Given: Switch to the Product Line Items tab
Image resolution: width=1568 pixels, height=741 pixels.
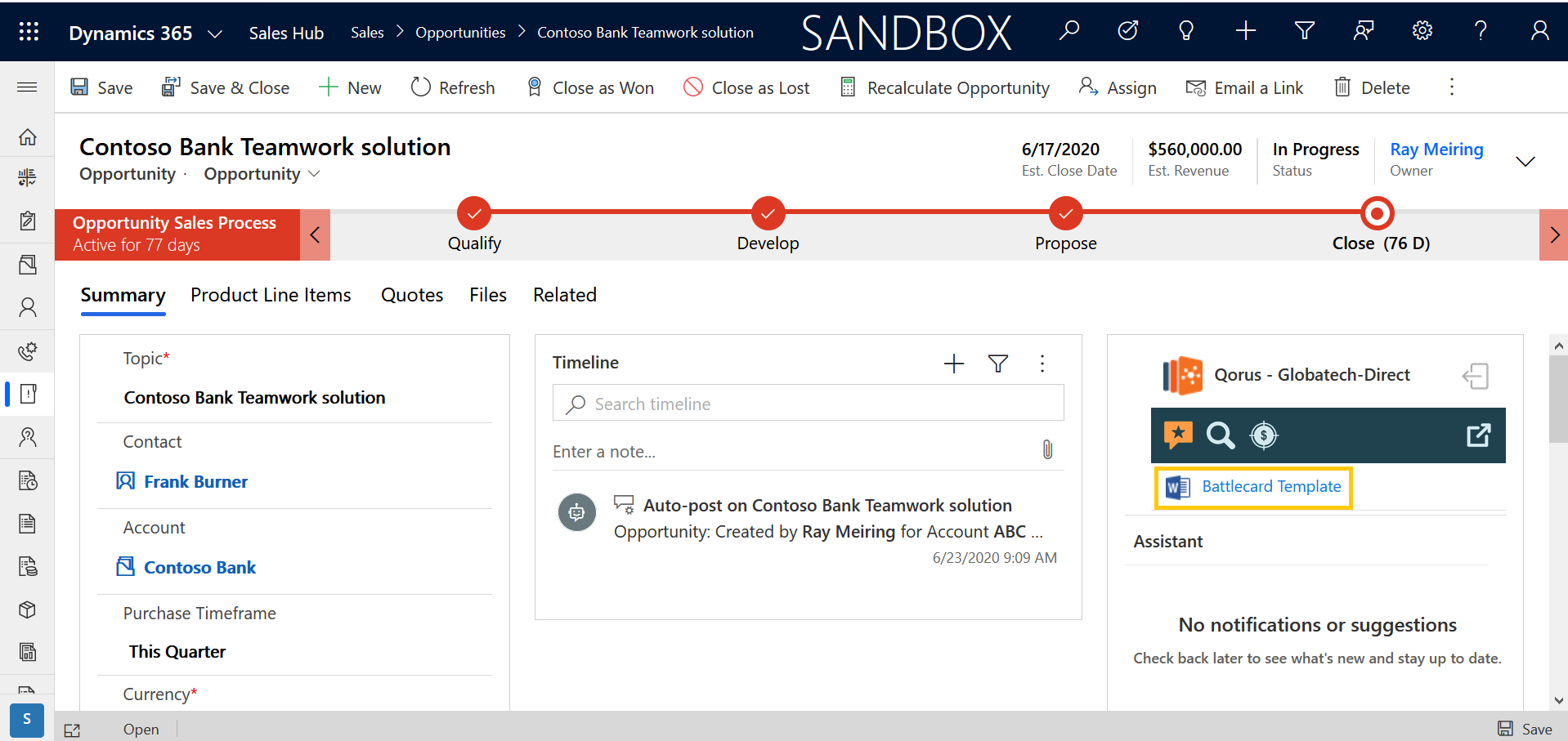Looking at the screenshot, I should (271, 295).
